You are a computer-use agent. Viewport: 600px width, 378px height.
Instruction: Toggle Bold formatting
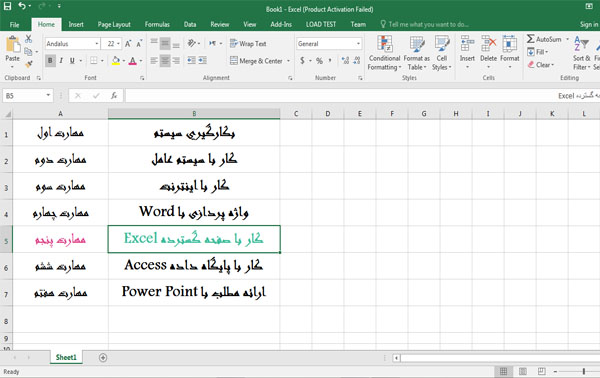(x=50, y=60)
